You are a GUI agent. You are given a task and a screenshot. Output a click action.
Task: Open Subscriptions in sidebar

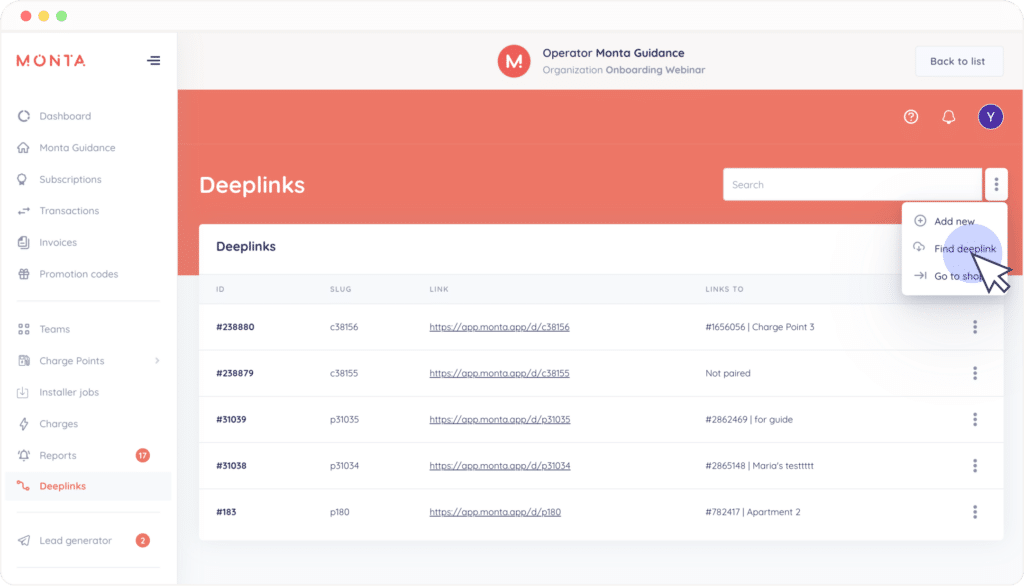[71, 180]
